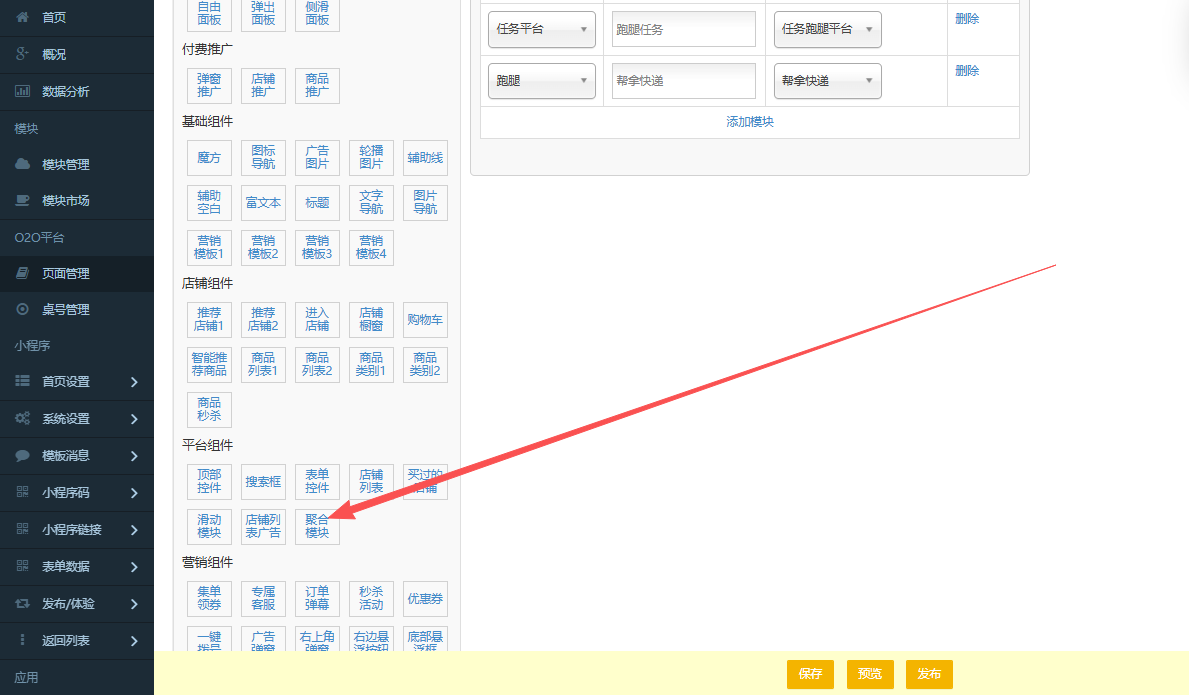
Task: Click the module management cloud icon
Action: pos(22,164)
